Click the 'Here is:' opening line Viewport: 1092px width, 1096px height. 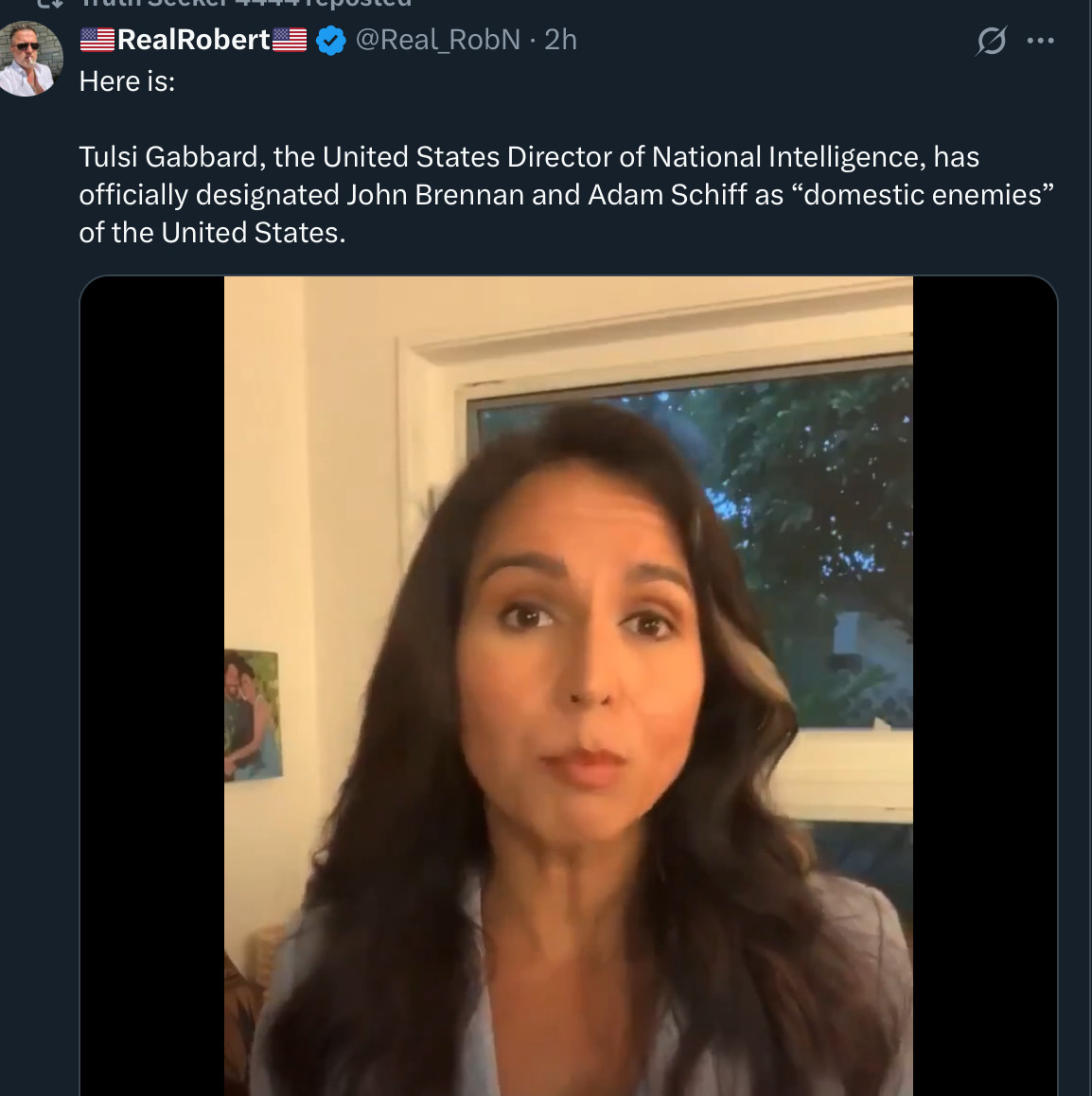click(127, 81)
